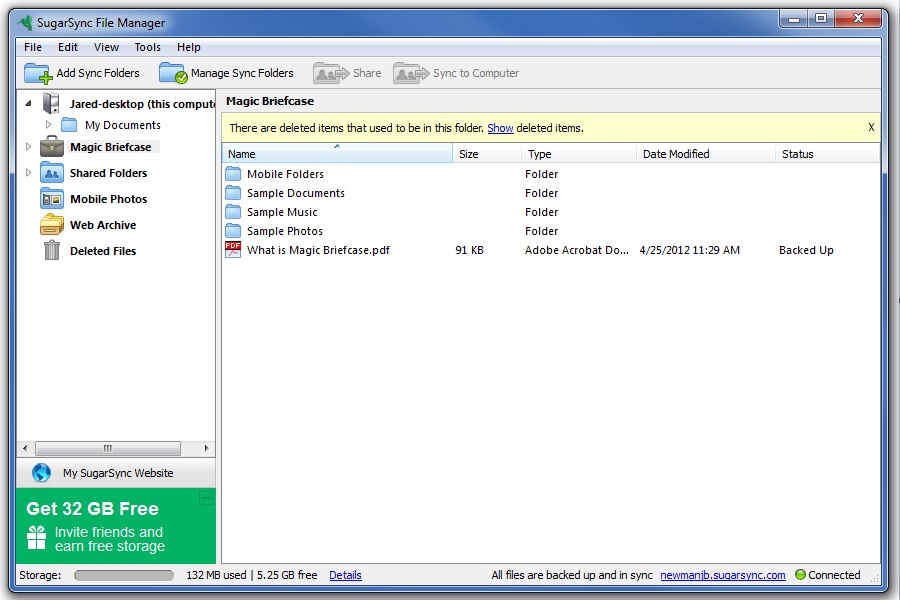900x600 pixels.
Task: Click the PDF icon for What is Magic Briefcase
Action: (233, 250)
